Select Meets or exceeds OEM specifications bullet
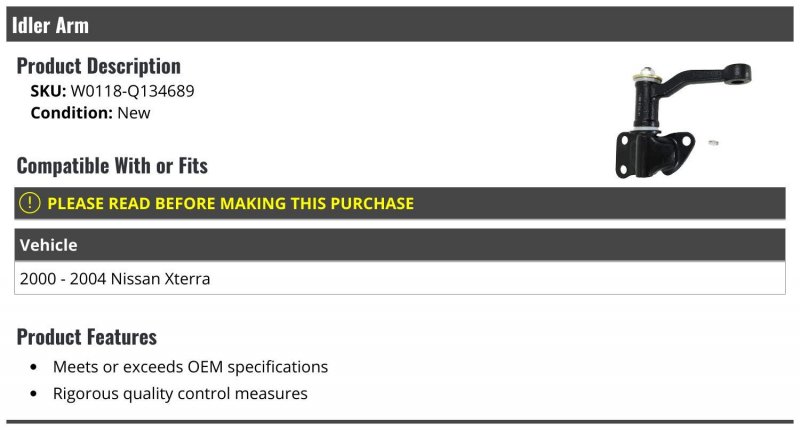Viewport: 800px width, 430px height. (190, 367)
